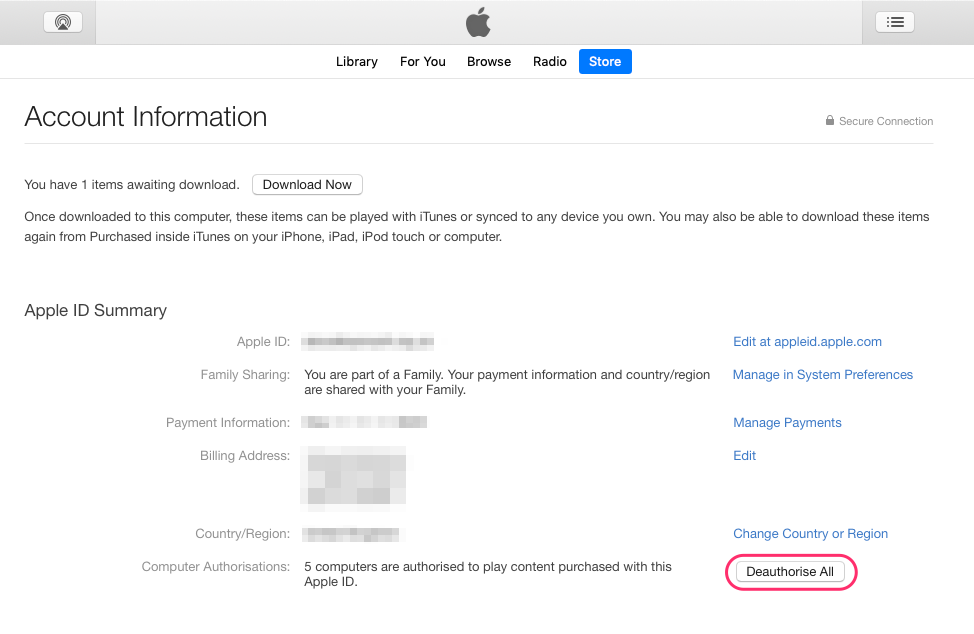The width and height of the screenshot is (974, 634).
Task: Click 'You have 1 items awaiting download' text
Action: point(132,184)
